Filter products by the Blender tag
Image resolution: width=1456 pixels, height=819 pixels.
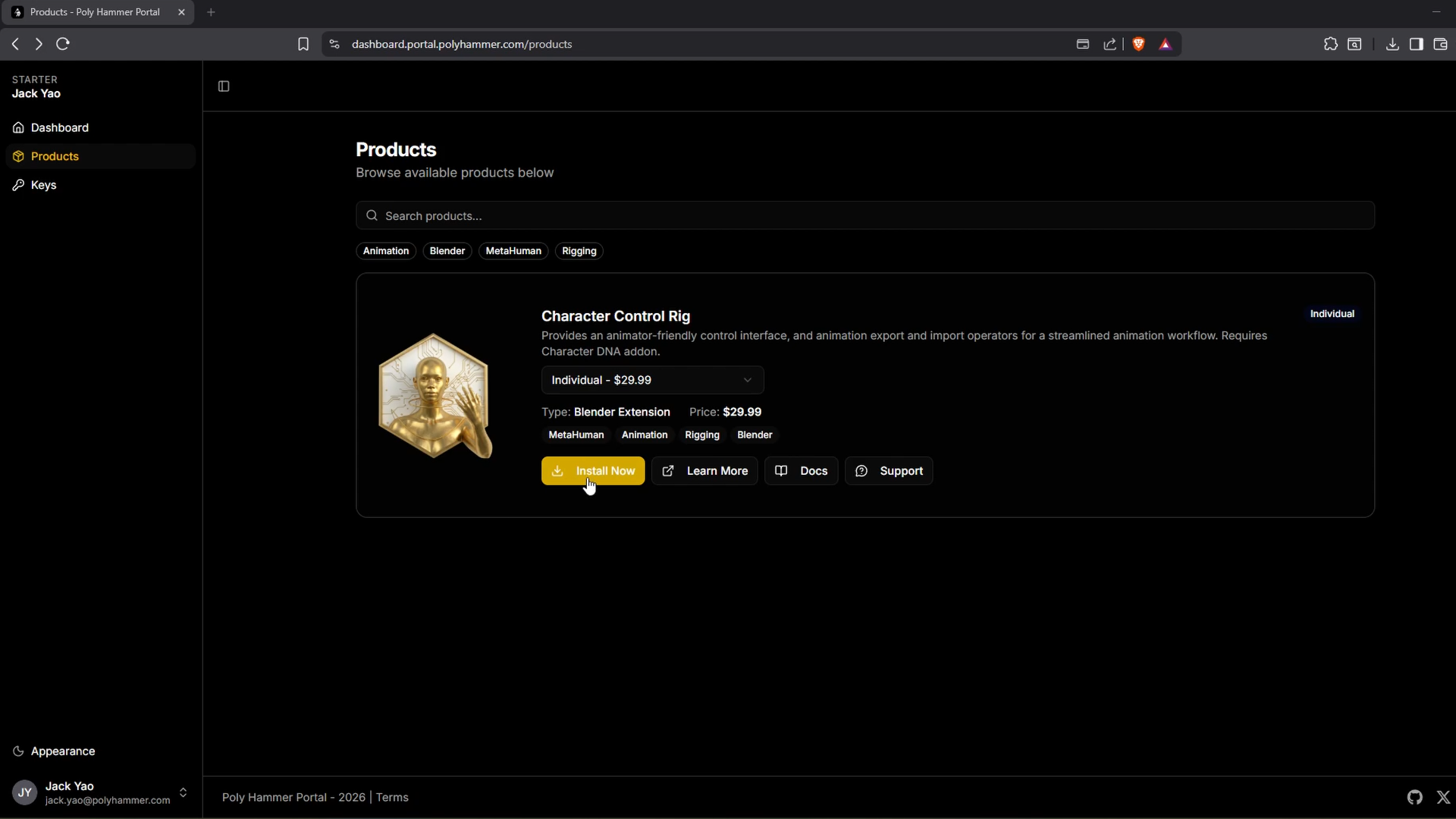point(447,251)
